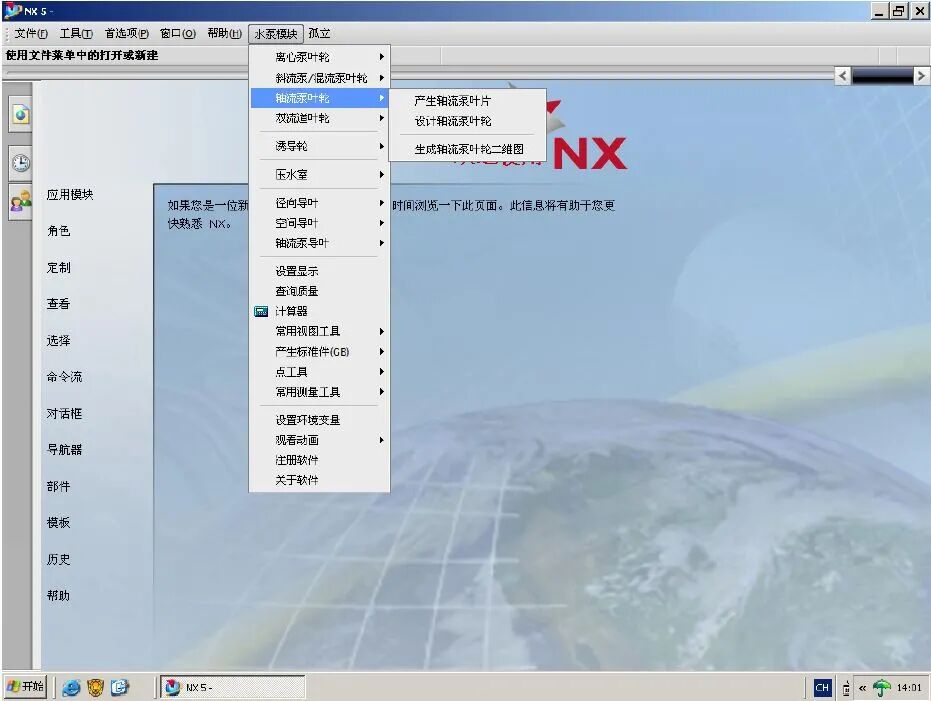This screenshot has height=701, width=931.
Task: Expand submenu arrow of 离心泵叶轮
Action: [x=382, y=57]
